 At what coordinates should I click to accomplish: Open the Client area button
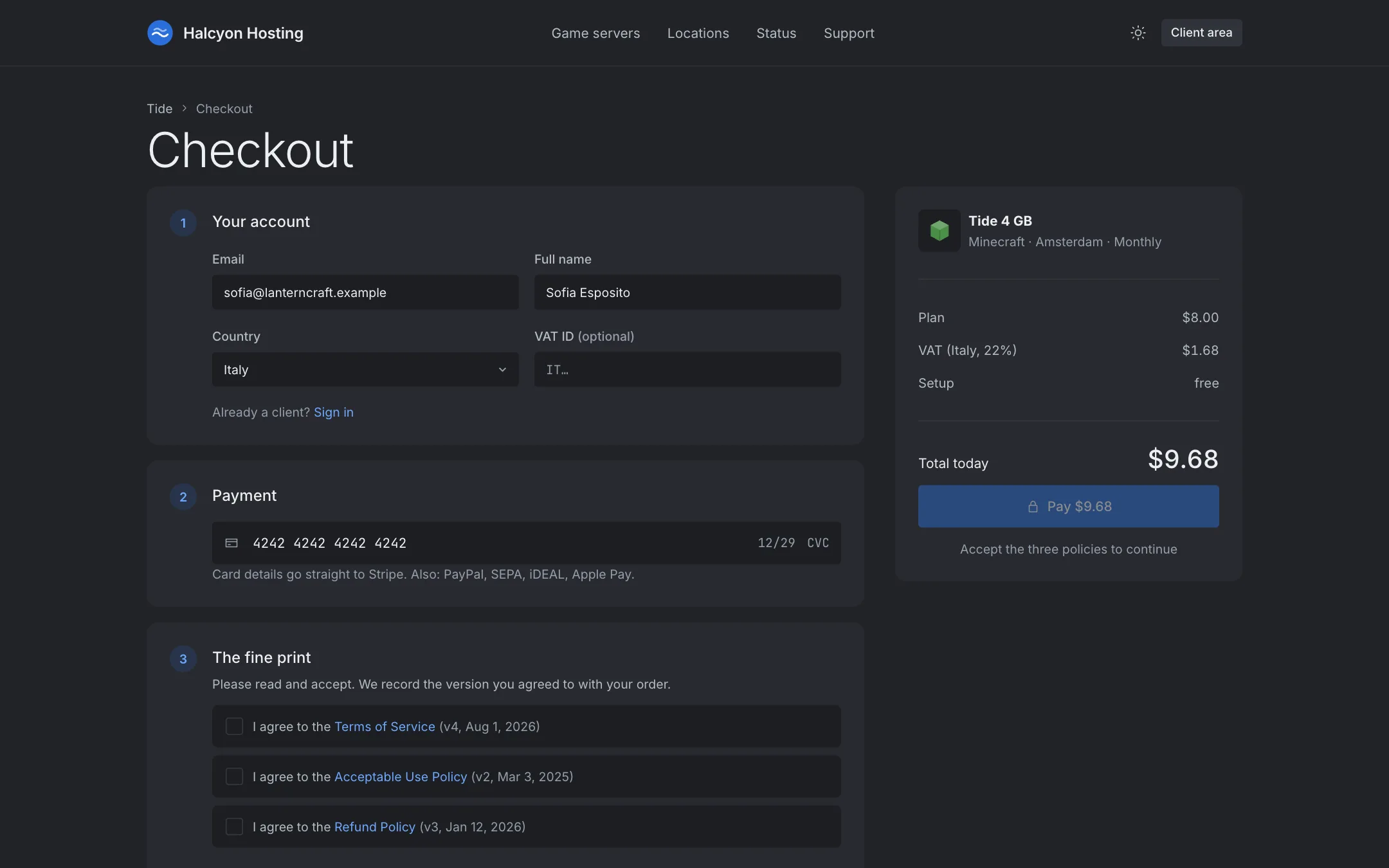pos(1201,33)
